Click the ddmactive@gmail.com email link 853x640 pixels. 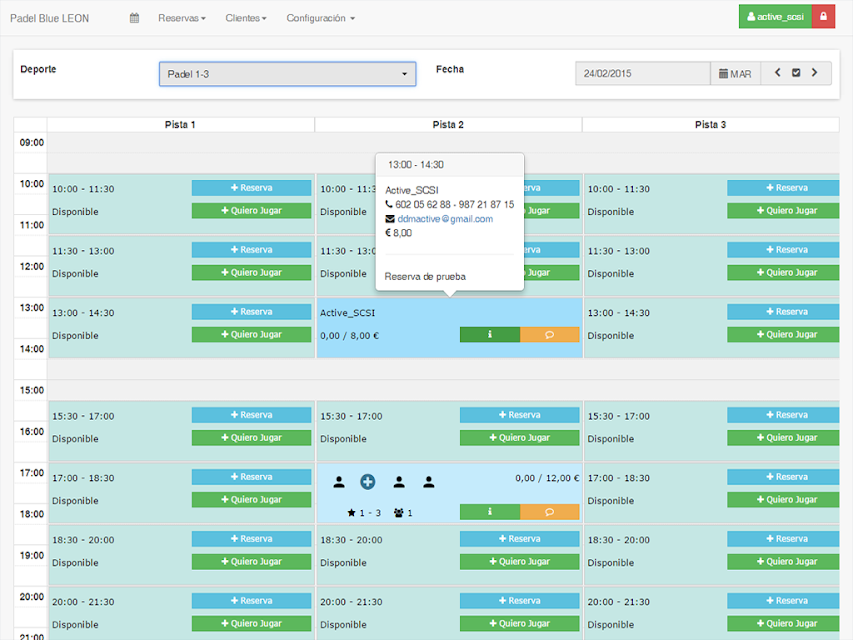[445, 219]
